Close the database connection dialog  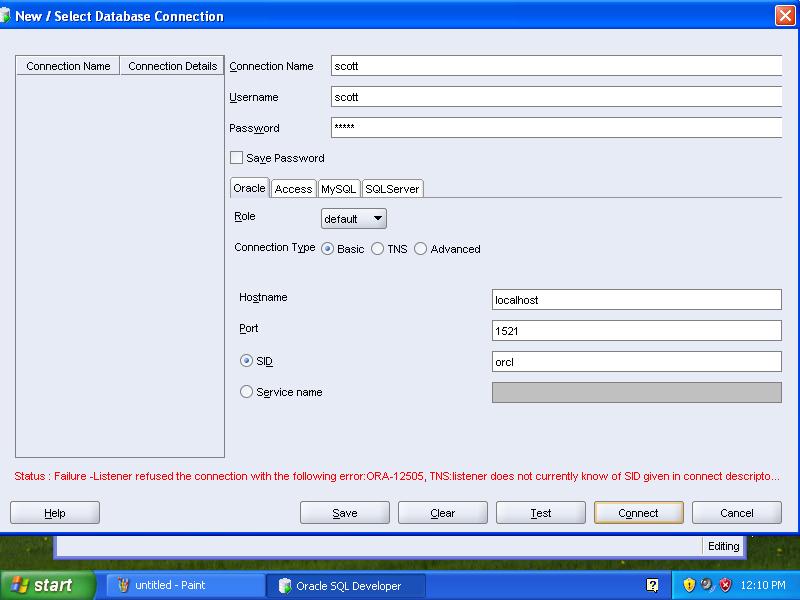click(x=784, y=16)
